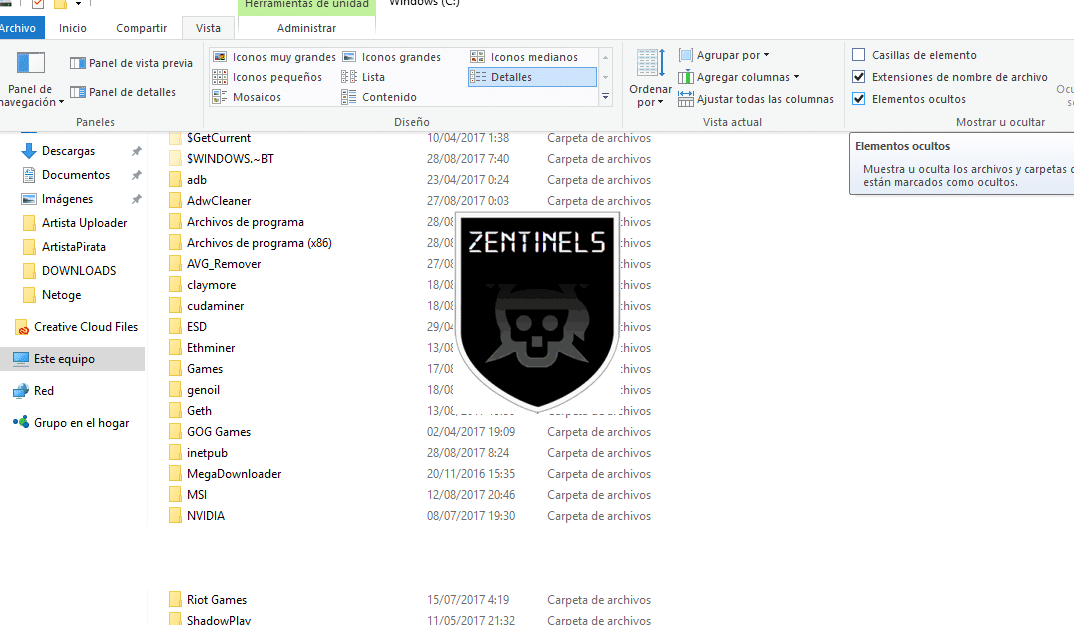Unpin Descargas via its pin icon
Image resolution: width=1074 pixels, height=625 pixels.
point(136,151)
